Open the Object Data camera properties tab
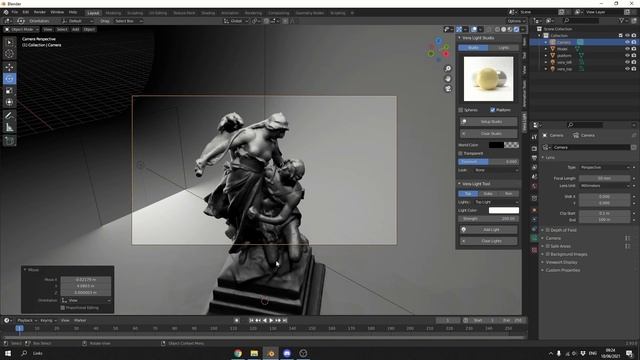The width and height of the screenshot is (640, 360). [534, 238]
